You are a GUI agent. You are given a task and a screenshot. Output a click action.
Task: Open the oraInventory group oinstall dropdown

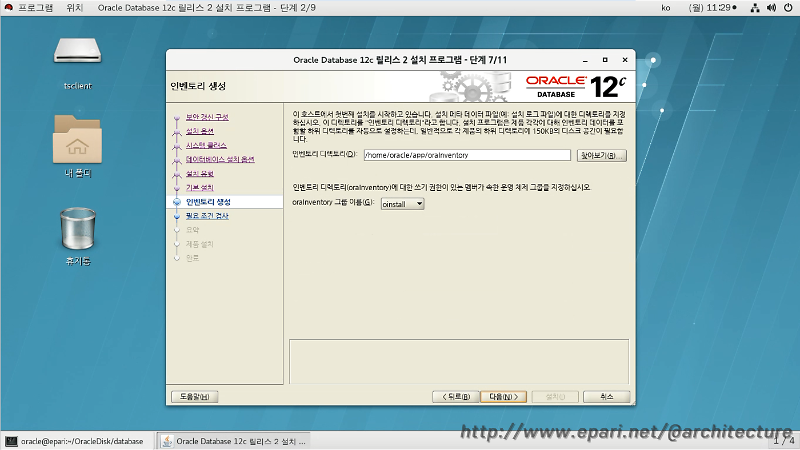point(403,204)
